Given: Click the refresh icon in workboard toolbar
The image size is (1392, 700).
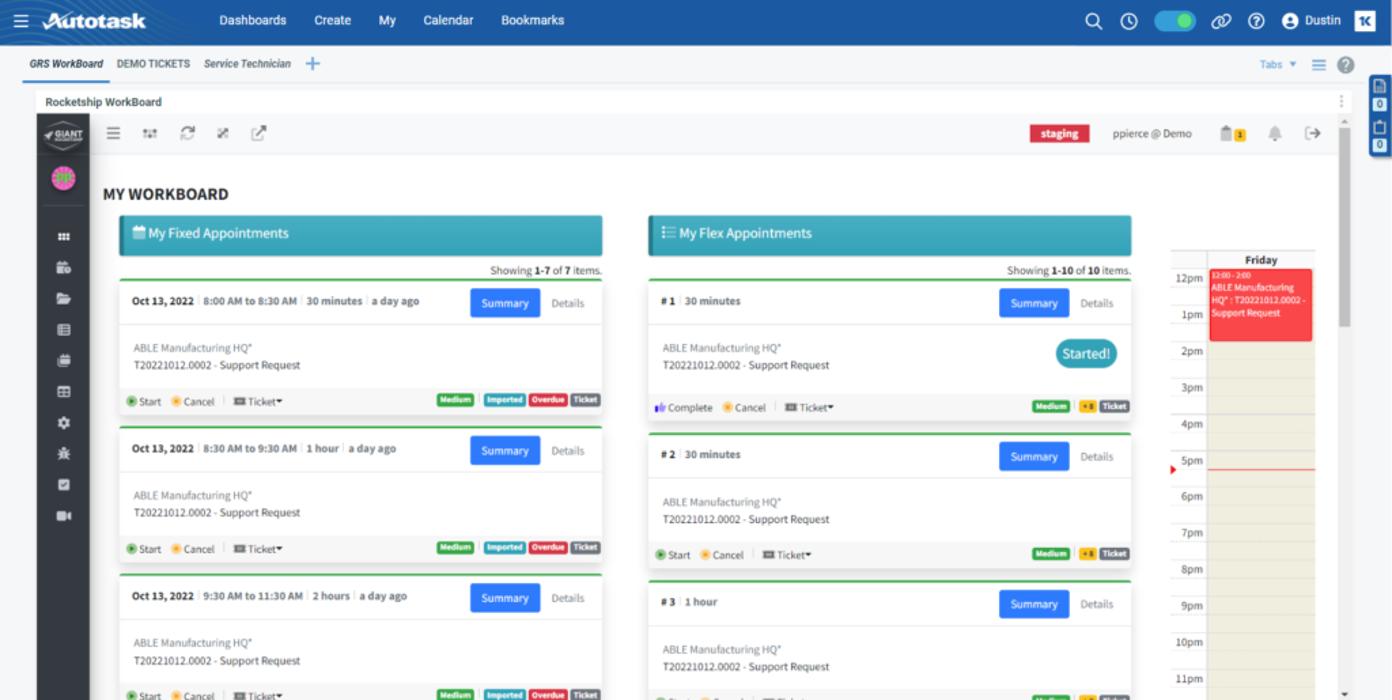Looking at the screenshot, I should pos(187,133).
